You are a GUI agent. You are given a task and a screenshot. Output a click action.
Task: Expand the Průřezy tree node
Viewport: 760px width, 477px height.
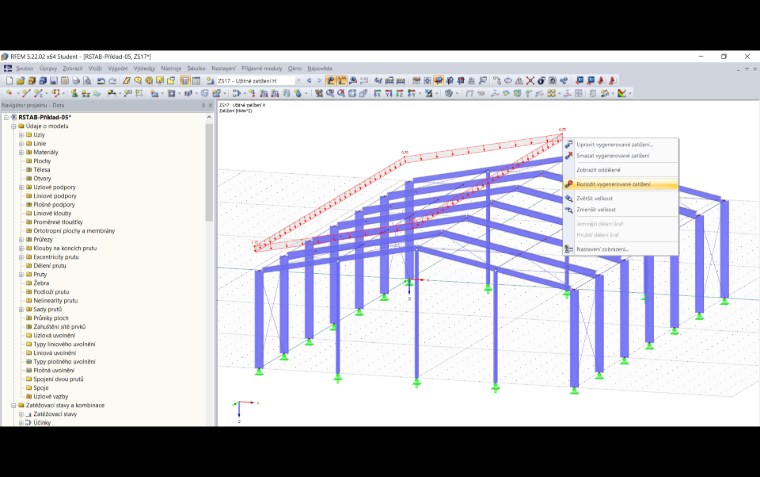tap(21, 239)
